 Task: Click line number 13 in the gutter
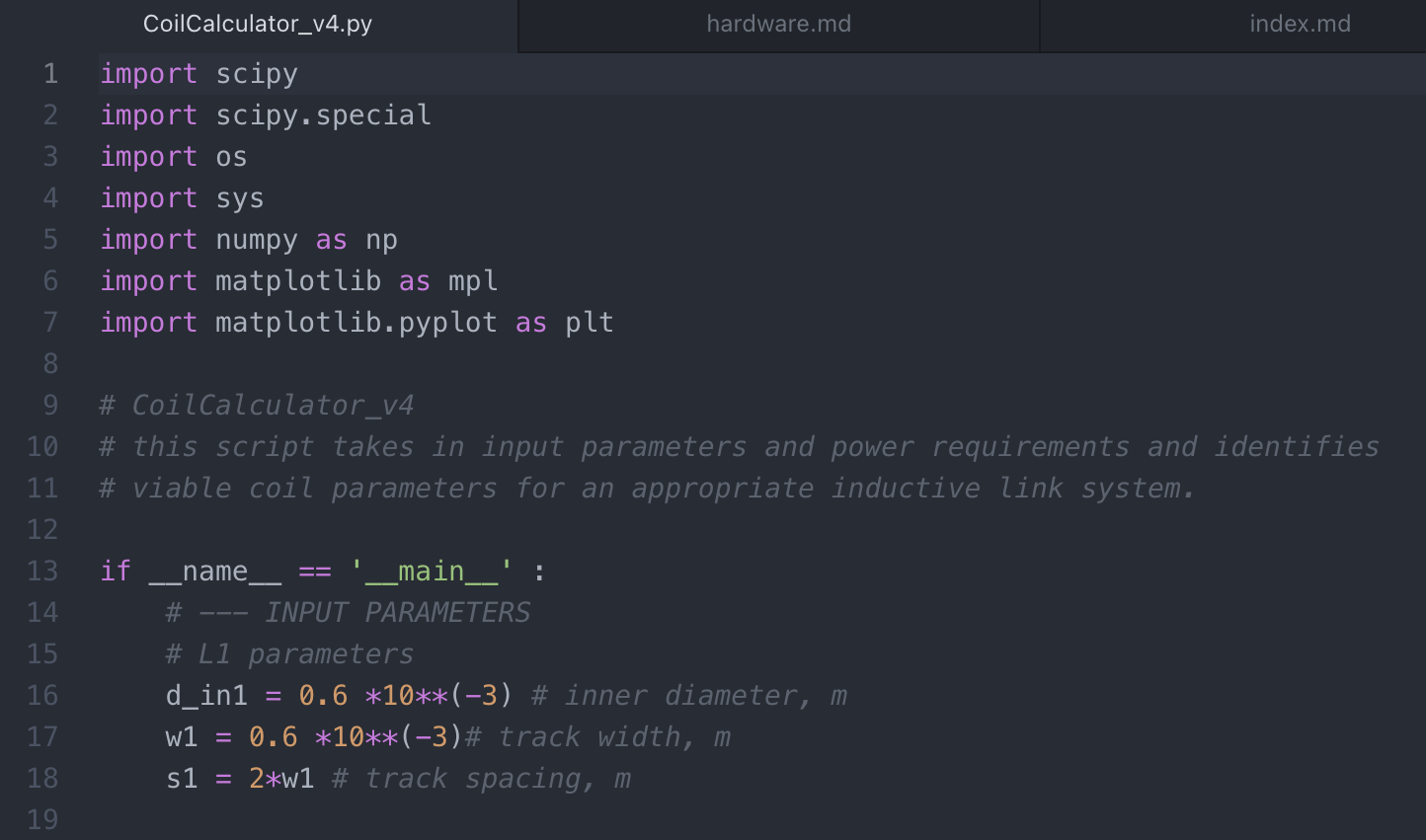[42, 572]
